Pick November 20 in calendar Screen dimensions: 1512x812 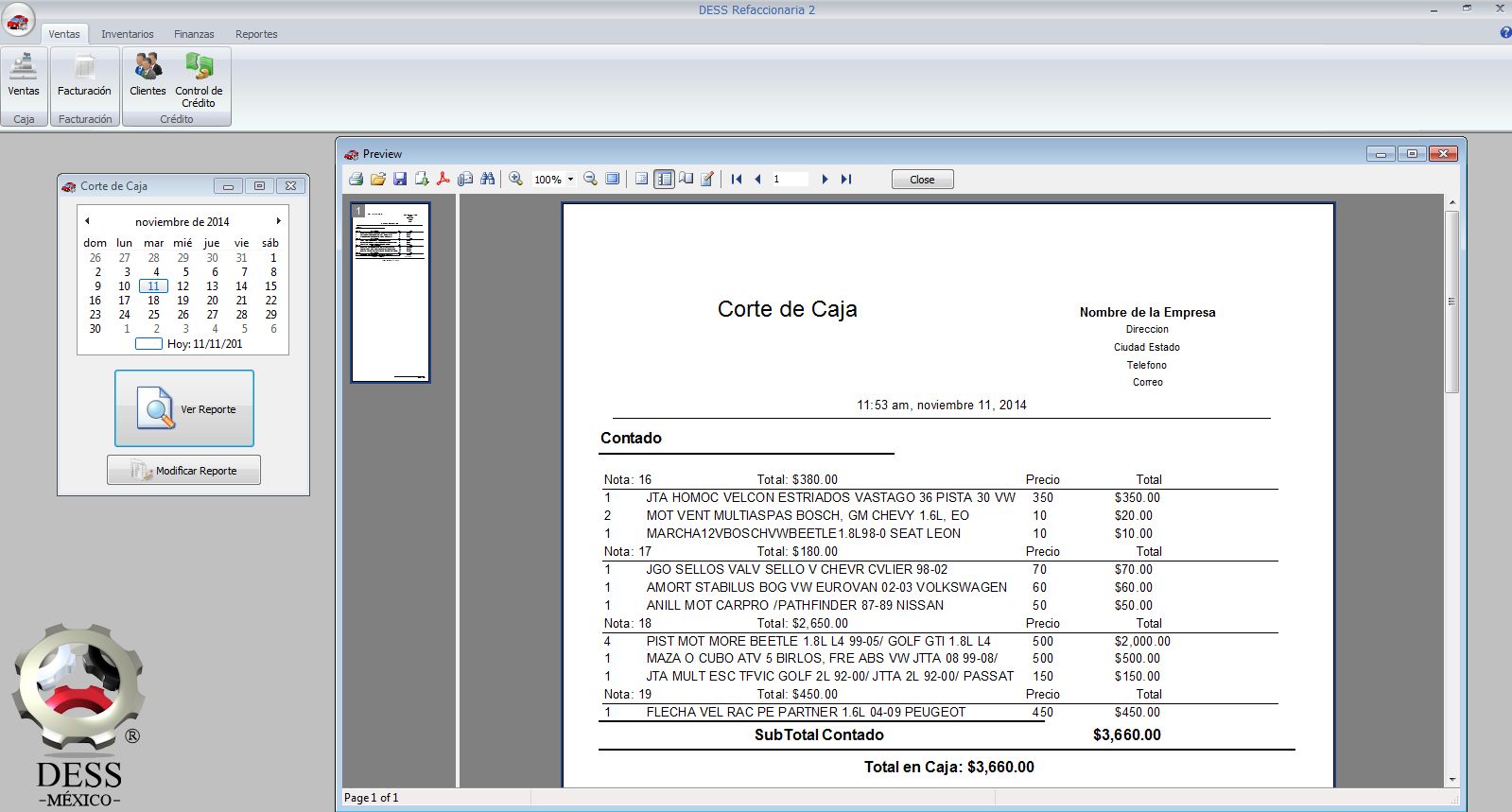tap(212, 301)
